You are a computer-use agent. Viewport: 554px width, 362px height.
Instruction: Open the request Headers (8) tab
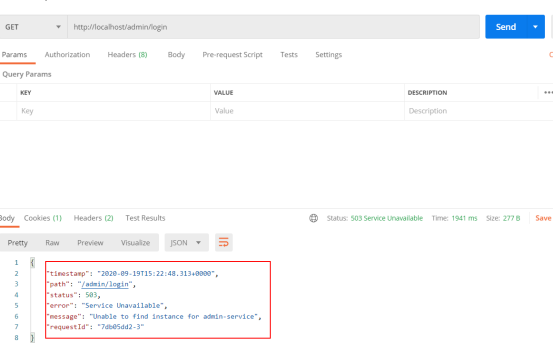tap(127, 55)
